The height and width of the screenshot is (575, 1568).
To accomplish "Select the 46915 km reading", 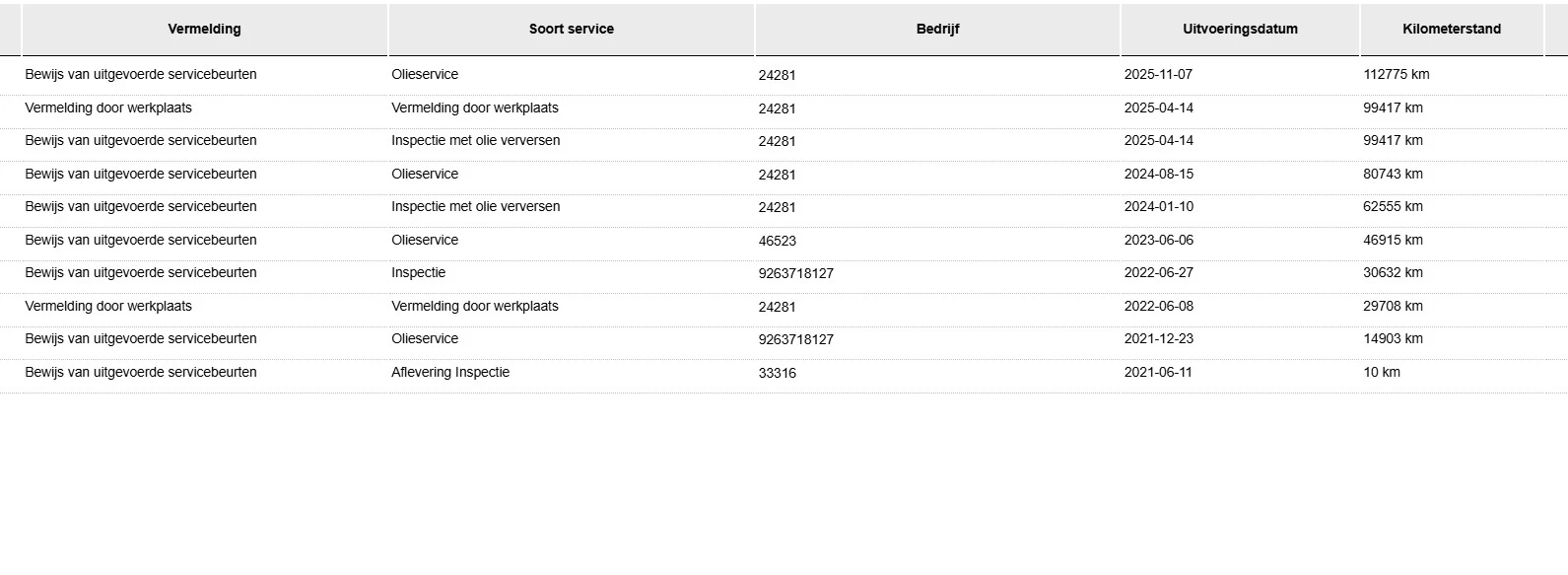I will click(1393, 241).
